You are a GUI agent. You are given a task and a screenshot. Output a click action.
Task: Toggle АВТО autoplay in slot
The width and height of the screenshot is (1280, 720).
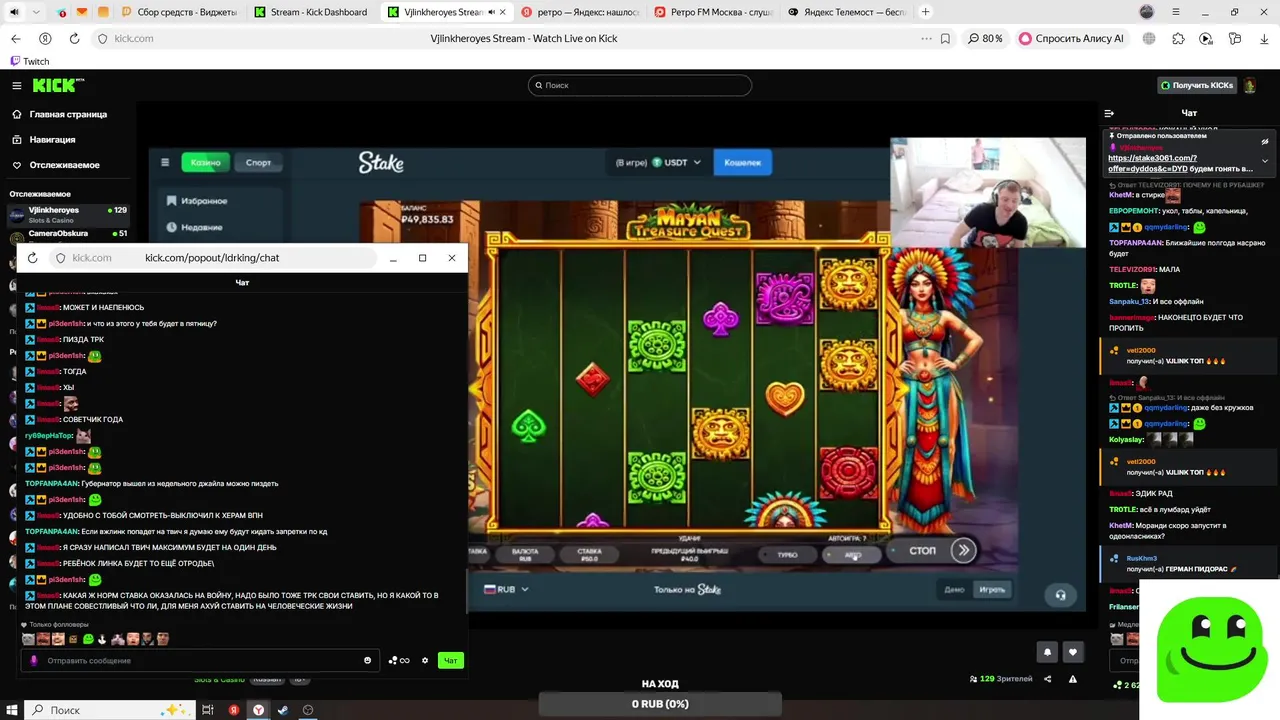(852, 553)
